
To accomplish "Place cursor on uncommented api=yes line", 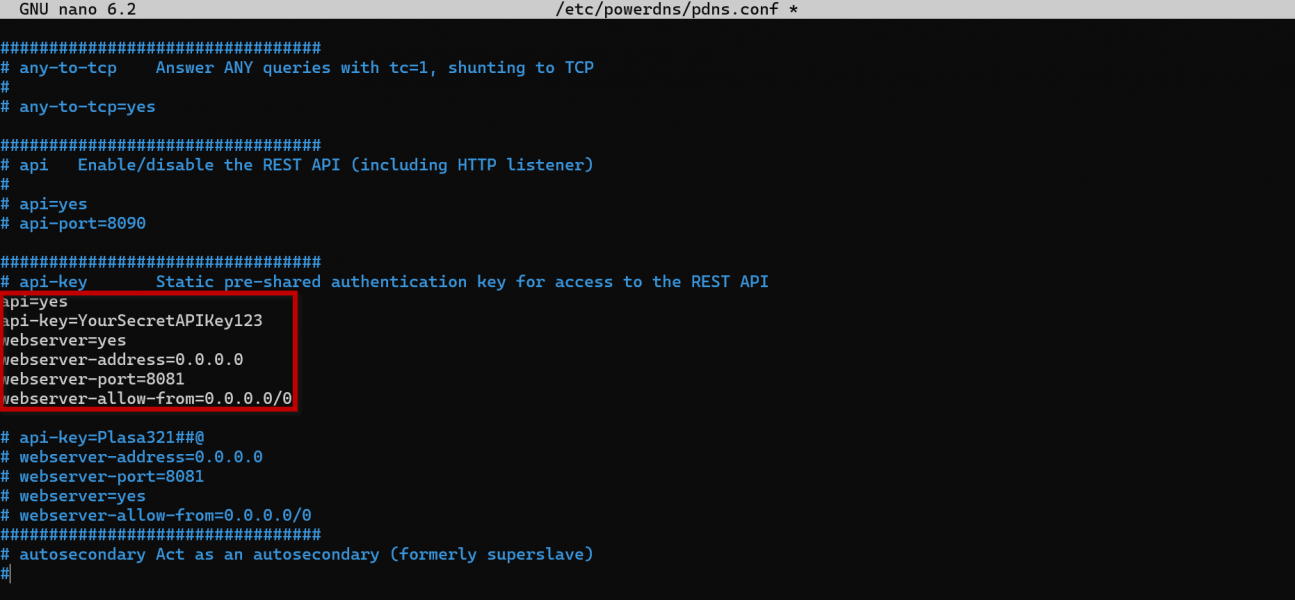I will [35, 301].
